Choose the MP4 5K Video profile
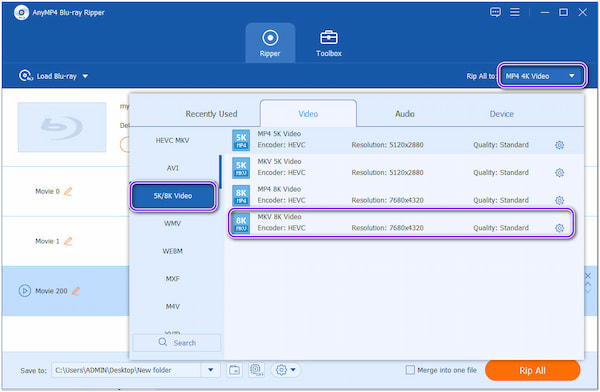 pyautogui.click(x=405, y=140)
